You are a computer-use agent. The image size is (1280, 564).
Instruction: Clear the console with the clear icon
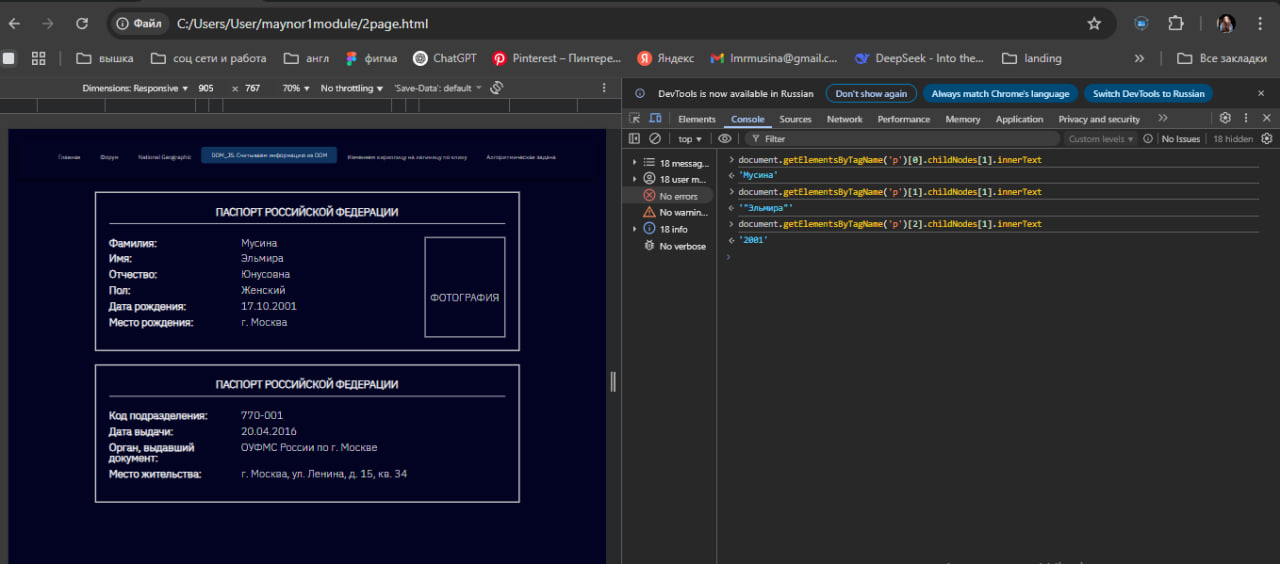coord(655,139)
